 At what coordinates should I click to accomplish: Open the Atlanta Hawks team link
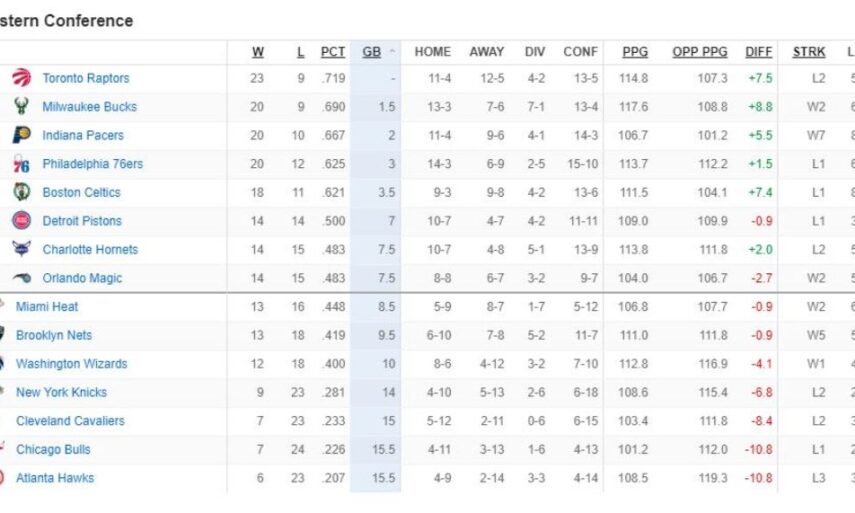tap(55, 478)
